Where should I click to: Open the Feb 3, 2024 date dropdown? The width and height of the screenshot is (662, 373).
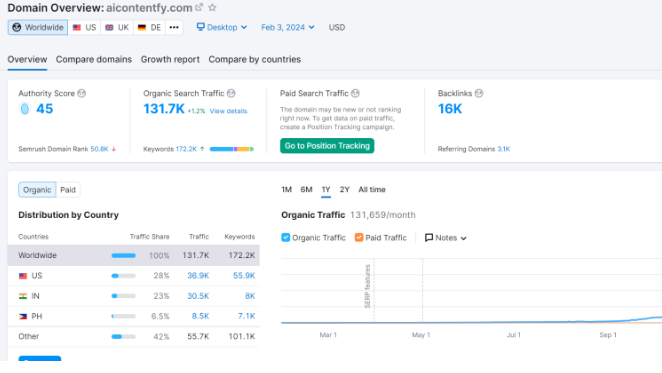pos(288,27)
